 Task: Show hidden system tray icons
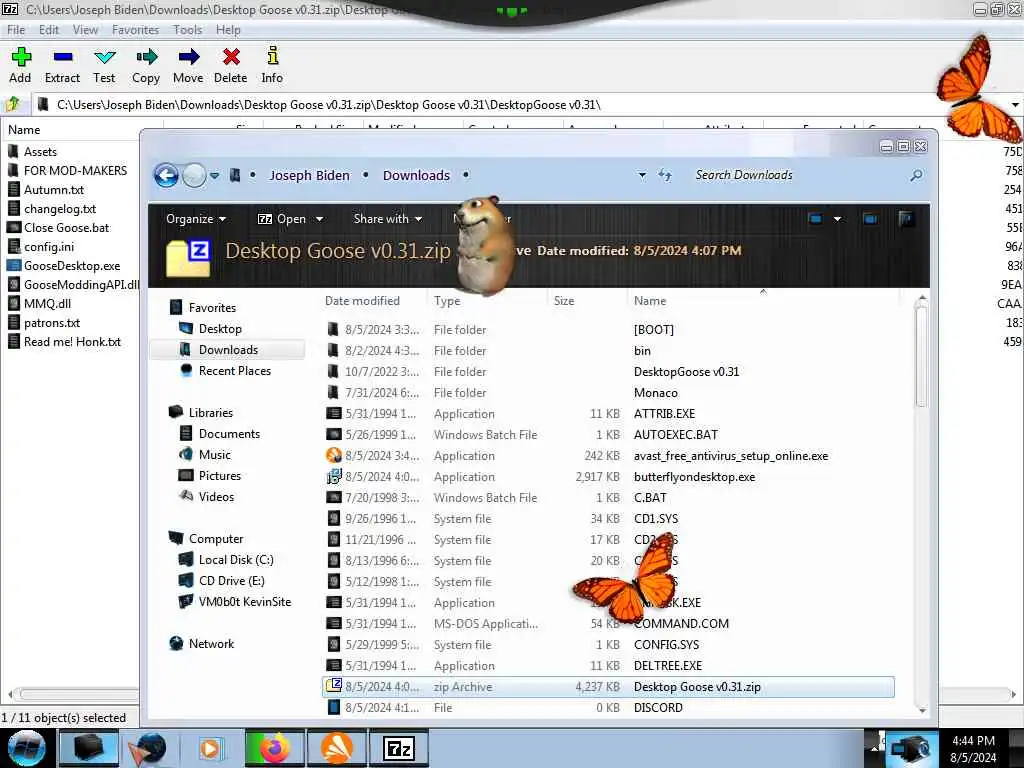click(874, 746)
